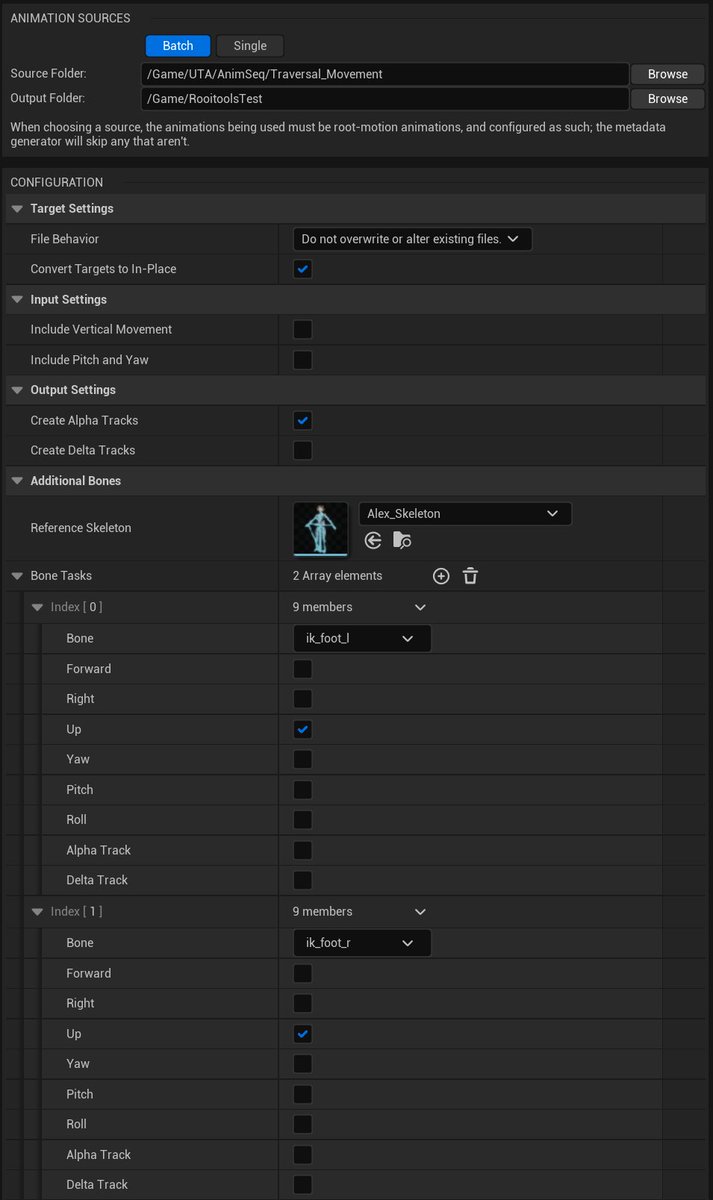The width and height of the screenshot is (713, 1200).
Task: Collapse the Index [ 1 ] element
Action: [x=37, y=912]
